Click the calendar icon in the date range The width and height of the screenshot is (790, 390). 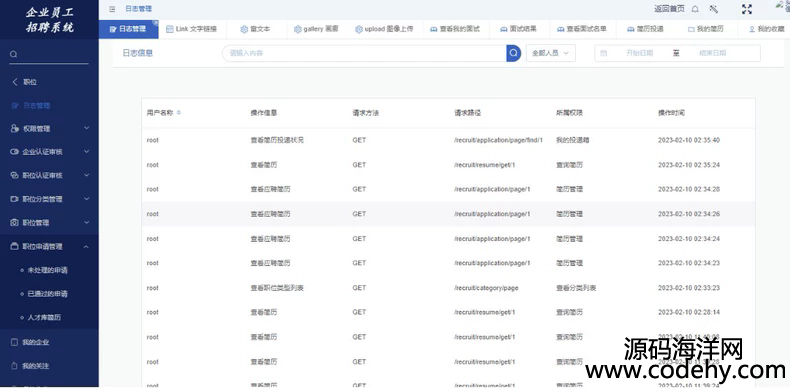click(604, 53)
